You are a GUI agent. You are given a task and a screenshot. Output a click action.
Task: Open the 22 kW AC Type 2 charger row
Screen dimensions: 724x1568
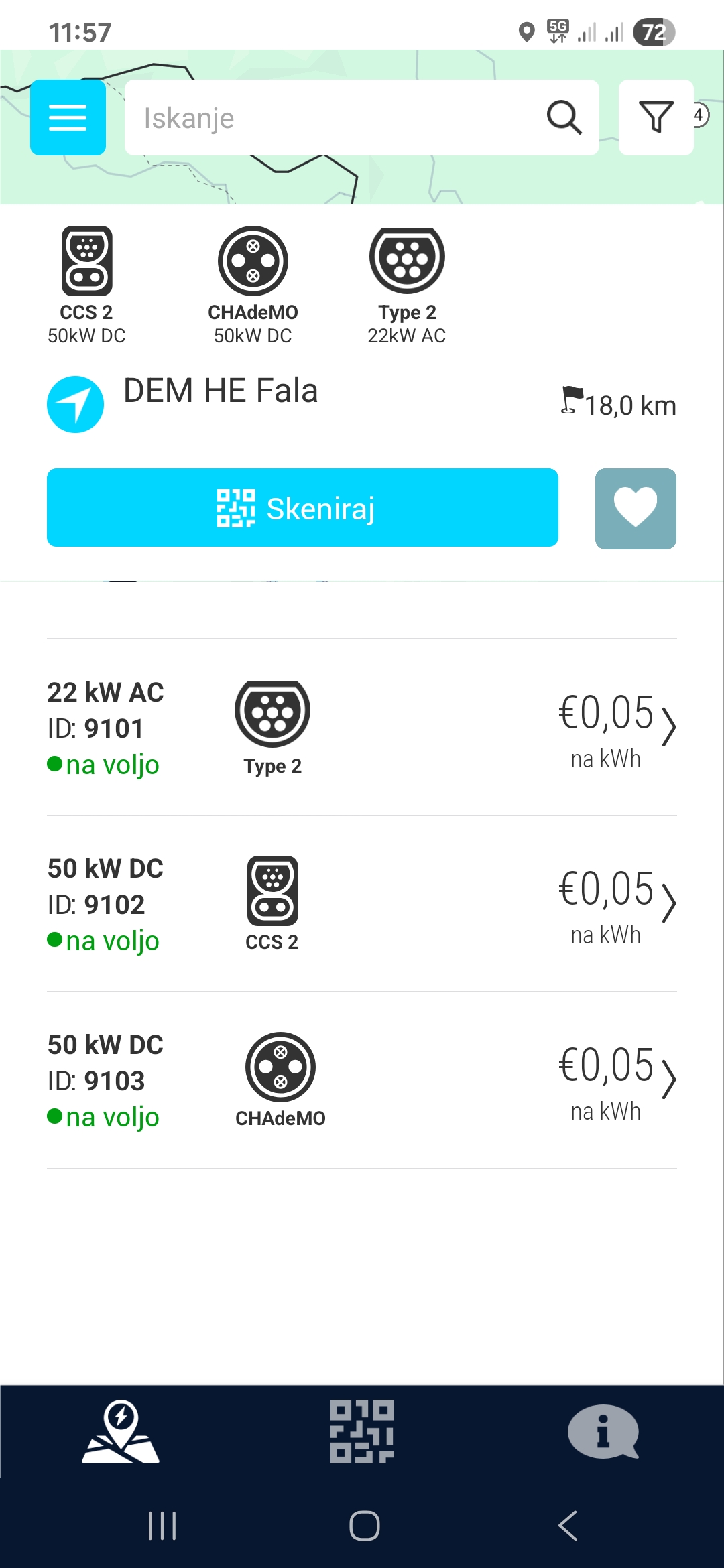(362, 728)
